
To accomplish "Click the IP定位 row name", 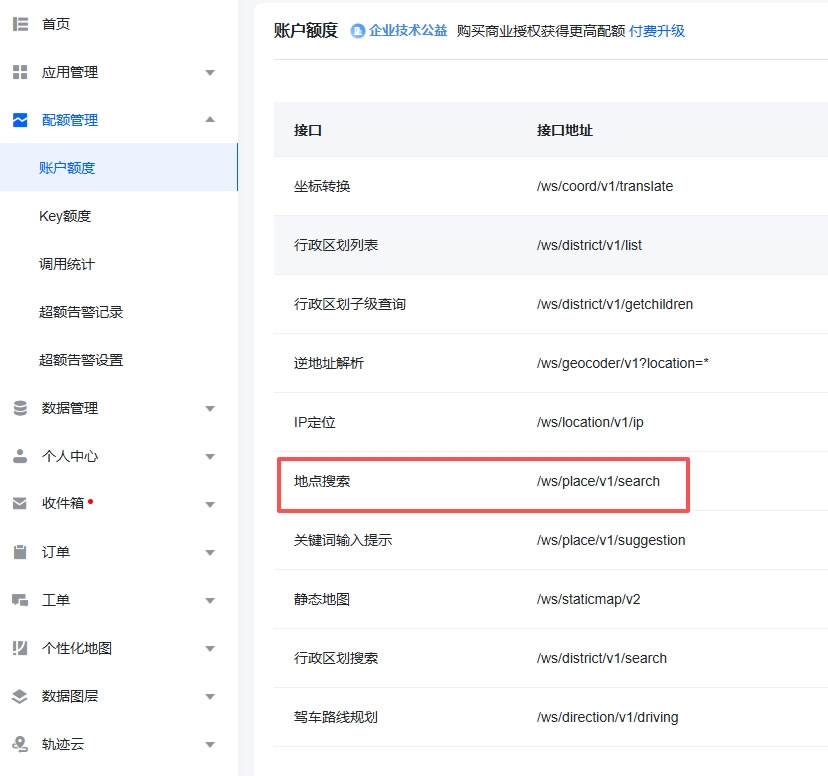I will [315, 422].
